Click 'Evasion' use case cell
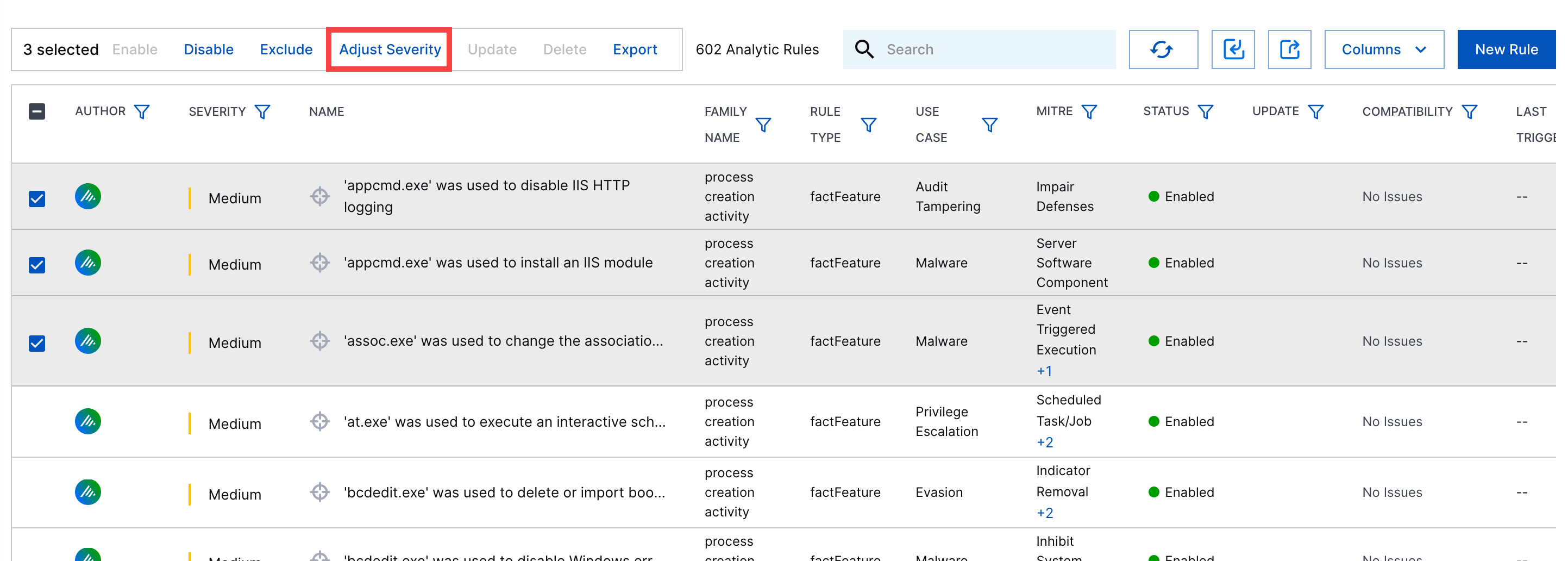The image size is (1568, 561). [x=939, y=492]
